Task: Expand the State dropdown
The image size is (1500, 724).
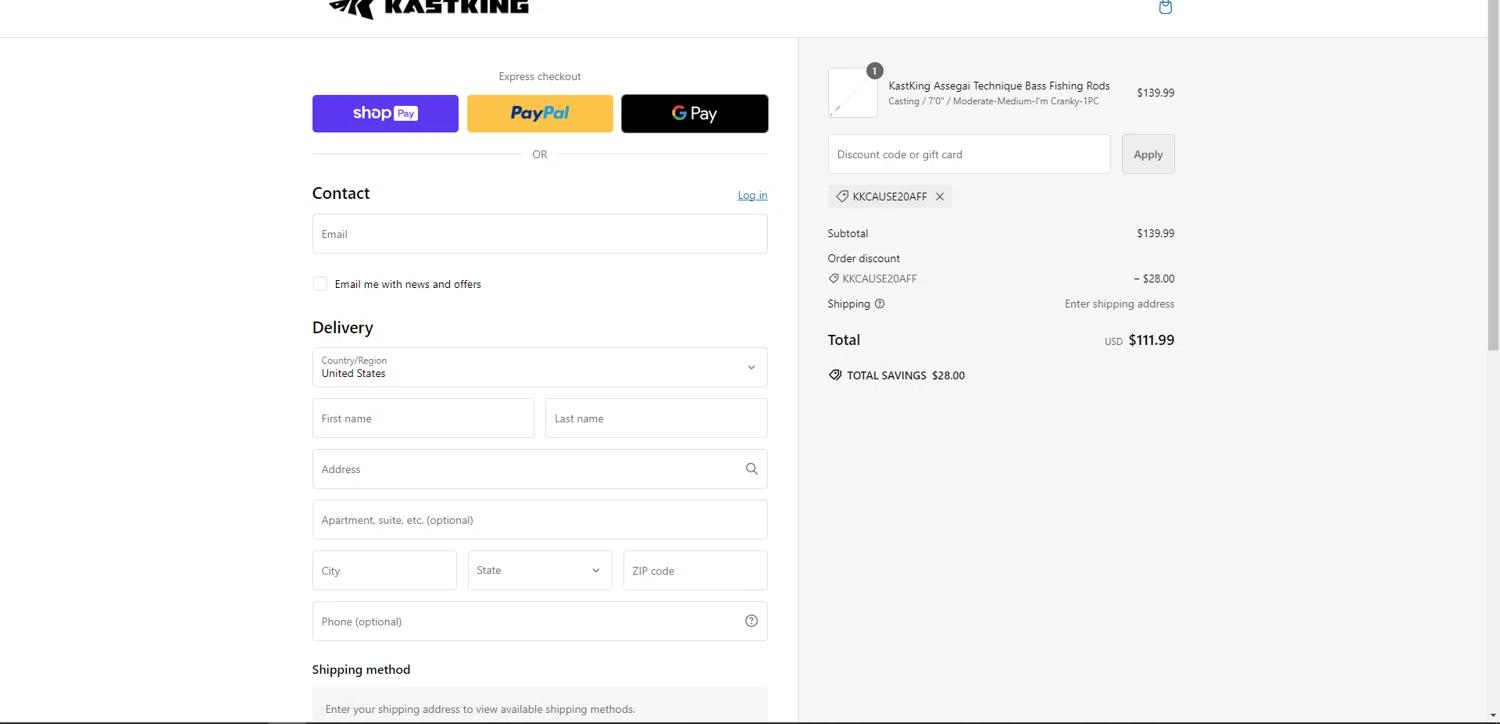Action: click(540, 570)
